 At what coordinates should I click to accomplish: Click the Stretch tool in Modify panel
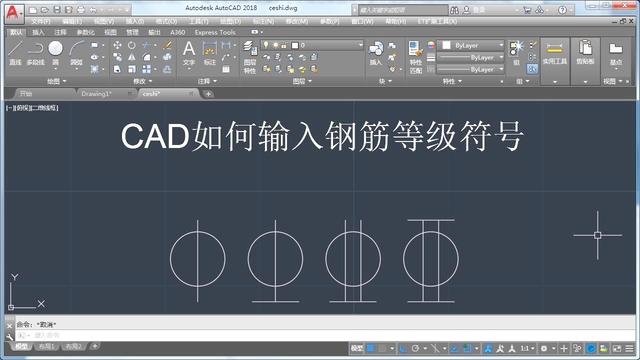click(x=117, y=69)
